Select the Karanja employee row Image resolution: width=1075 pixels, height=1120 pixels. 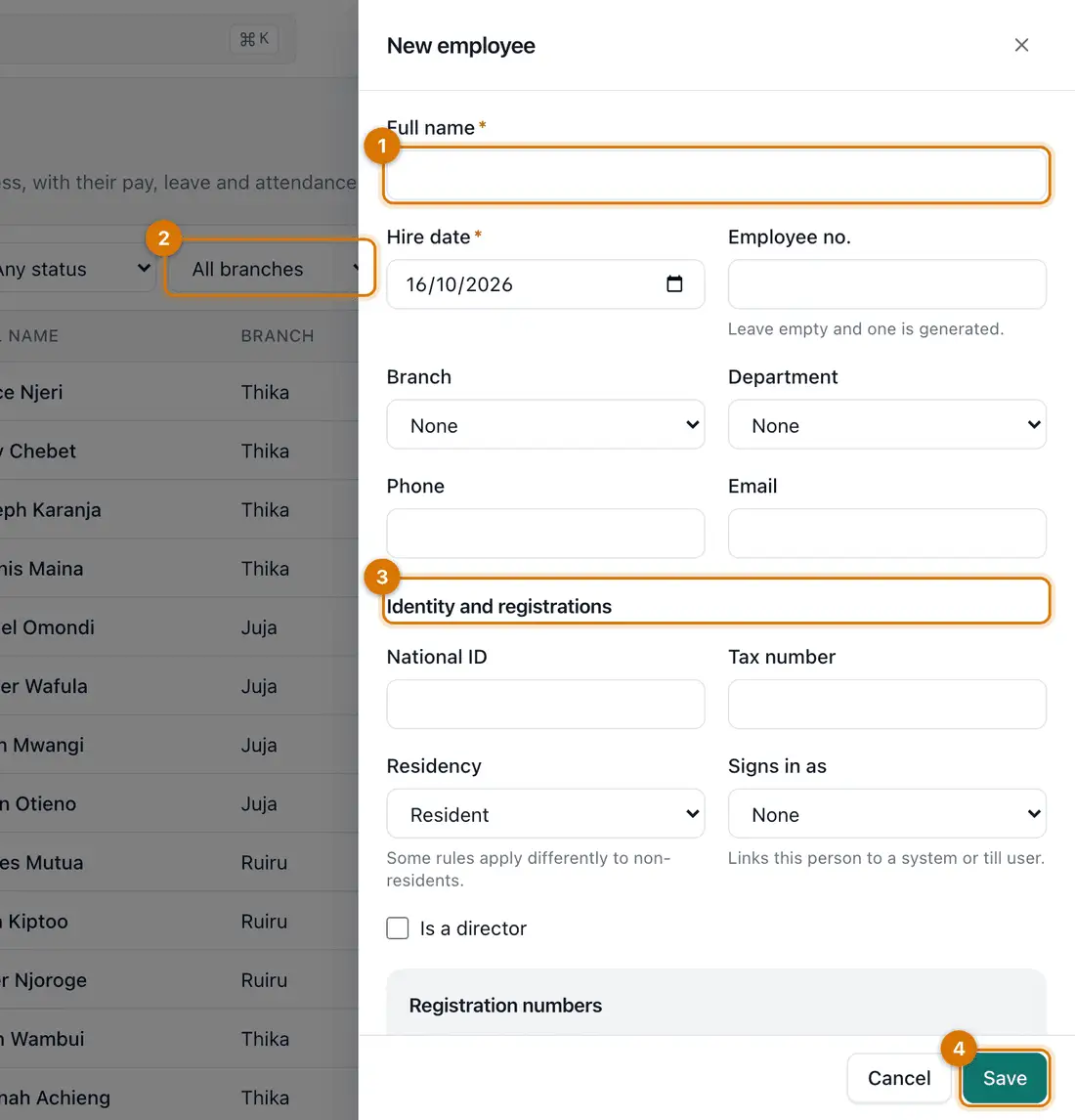(179, 509)
